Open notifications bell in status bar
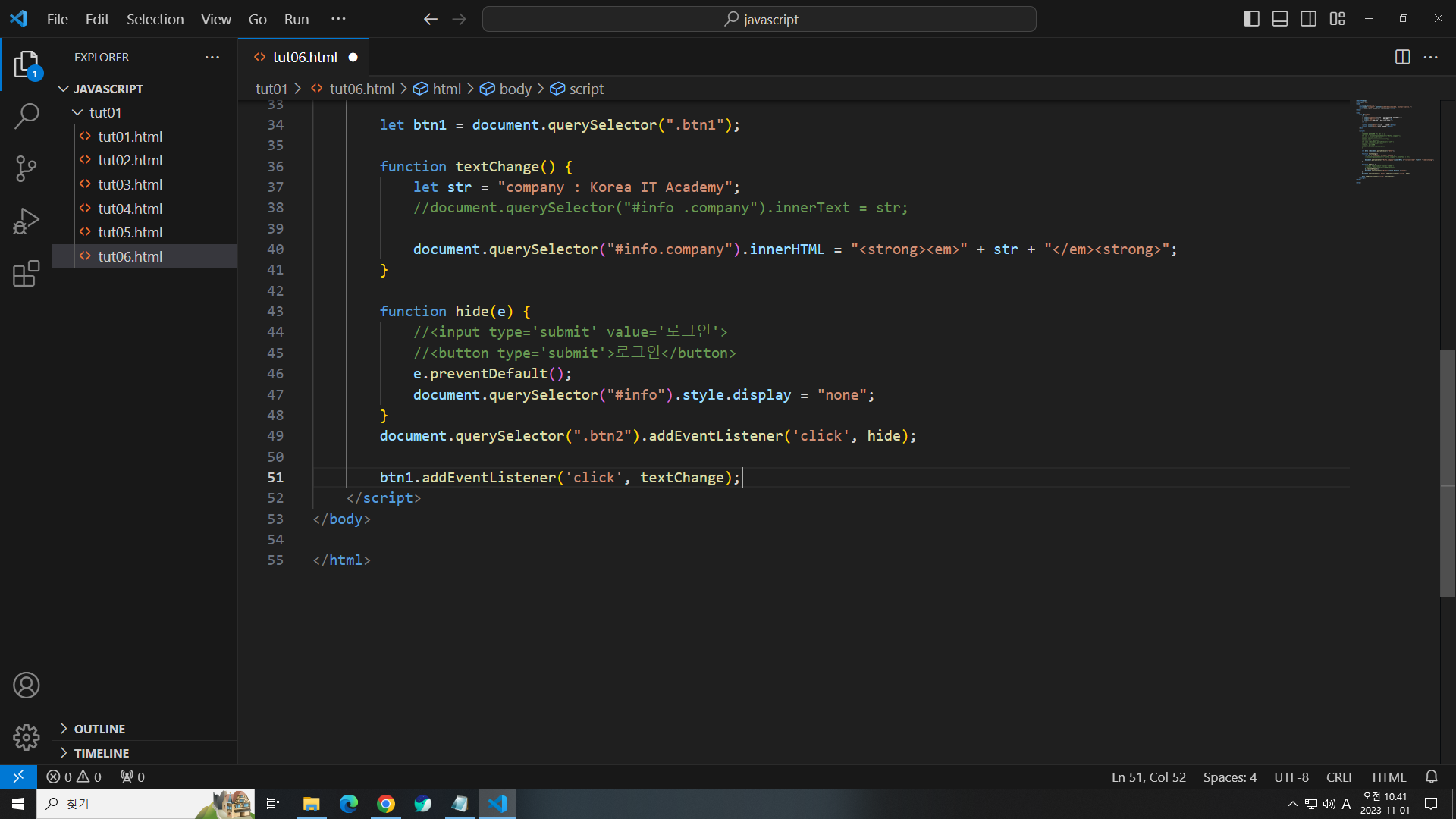Viewport: 1456px width, 819px height. pos(1431,777)
